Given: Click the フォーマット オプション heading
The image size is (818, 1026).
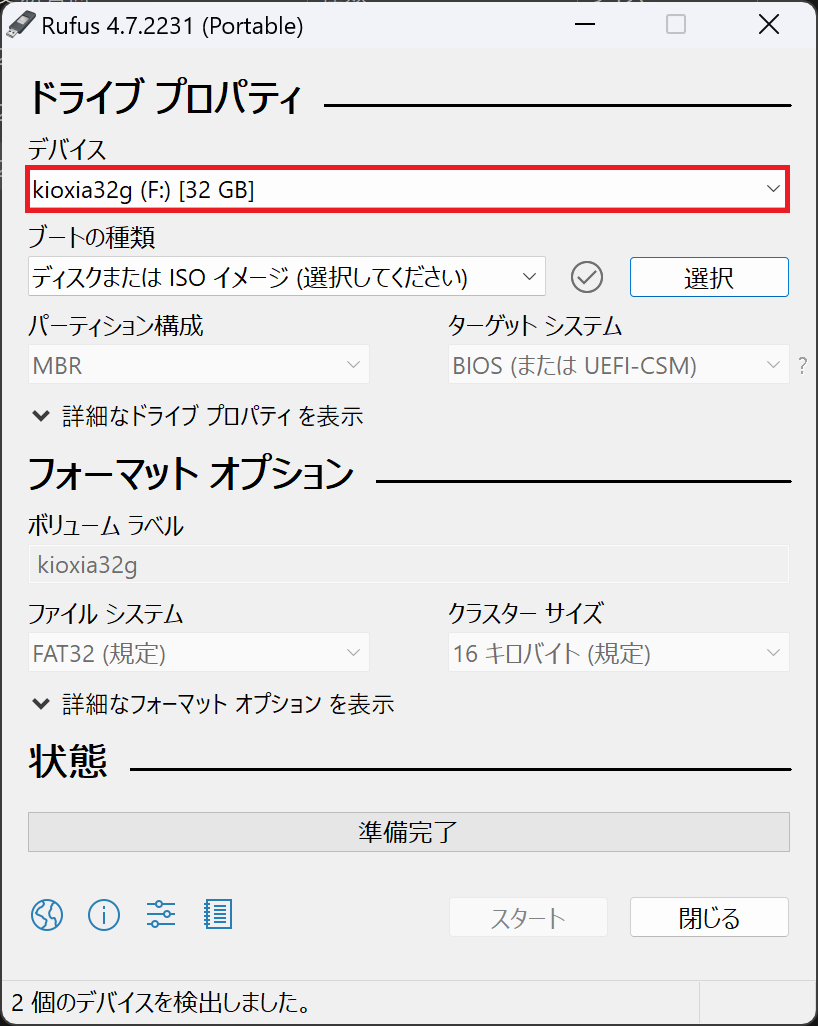Looking at the screenshot, I should tap(190, 474).
